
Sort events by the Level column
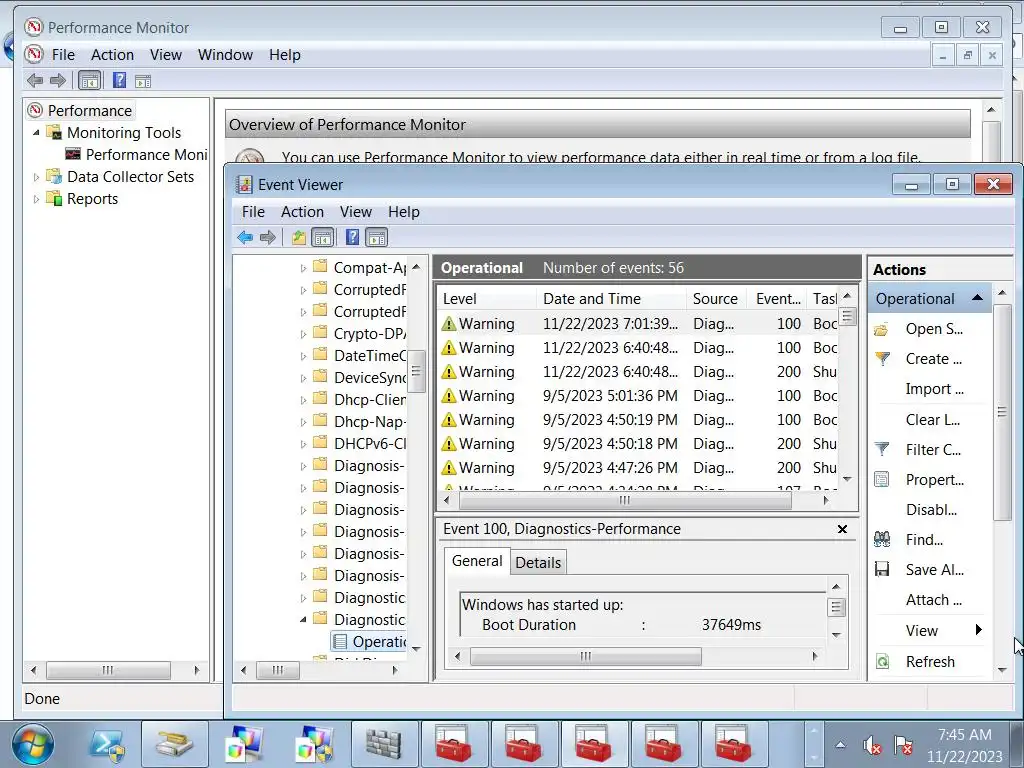[488, 298]
